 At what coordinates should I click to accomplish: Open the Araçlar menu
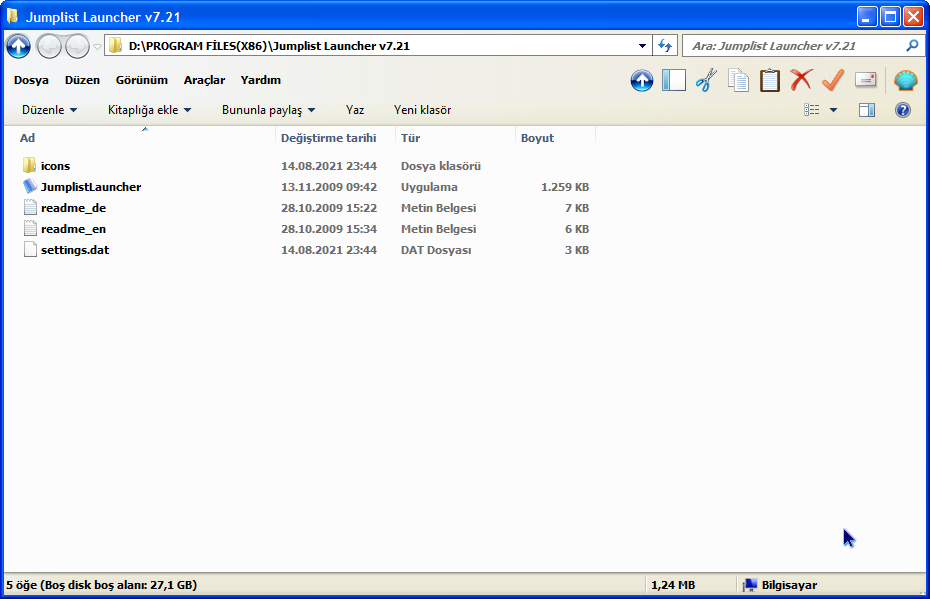[x=205, y=80]
